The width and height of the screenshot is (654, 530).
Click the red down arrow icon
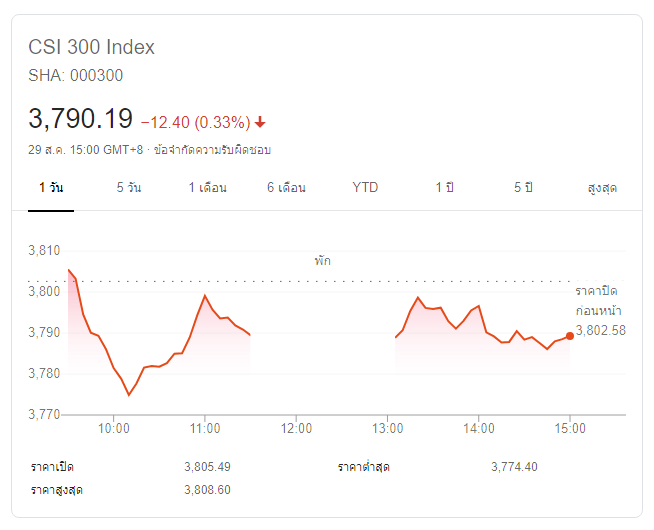coord(261,123)
